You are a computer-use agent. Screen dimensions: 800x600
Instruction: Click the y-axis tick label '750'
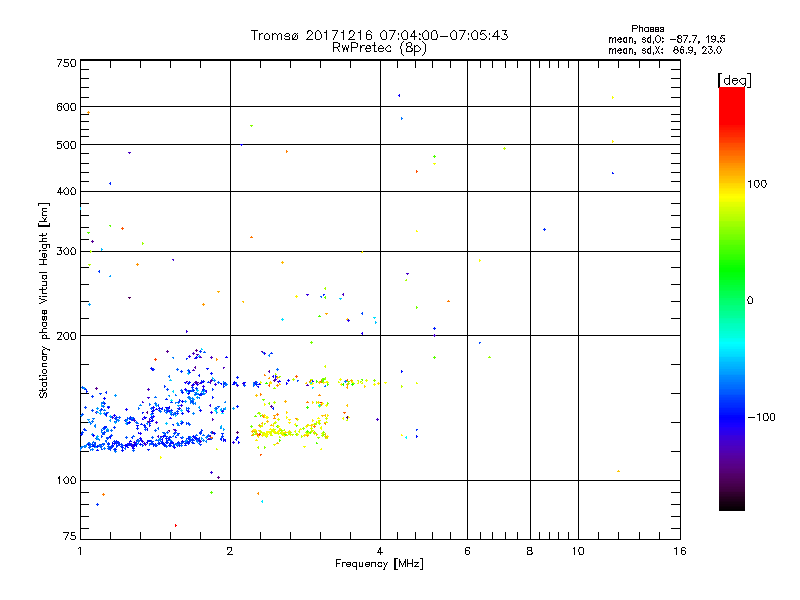[x=67, y=63]
